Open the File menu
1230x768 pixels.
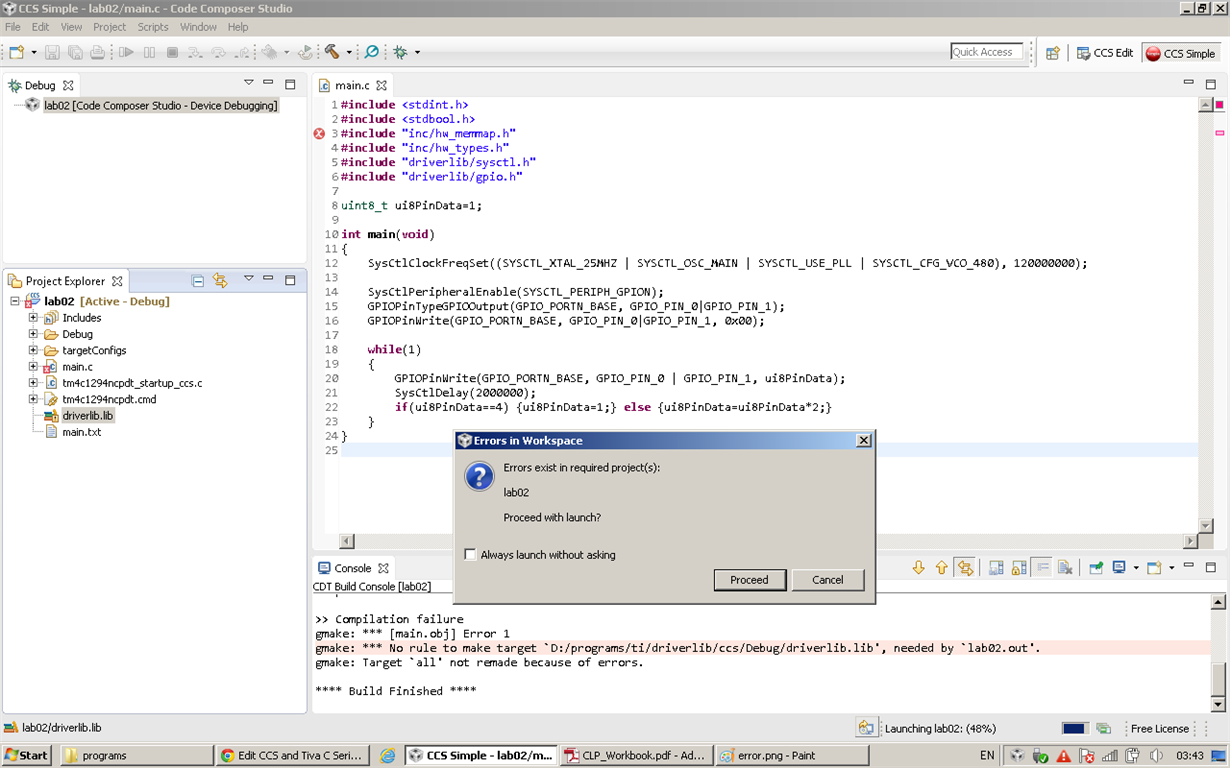click(x=13, y=27)
